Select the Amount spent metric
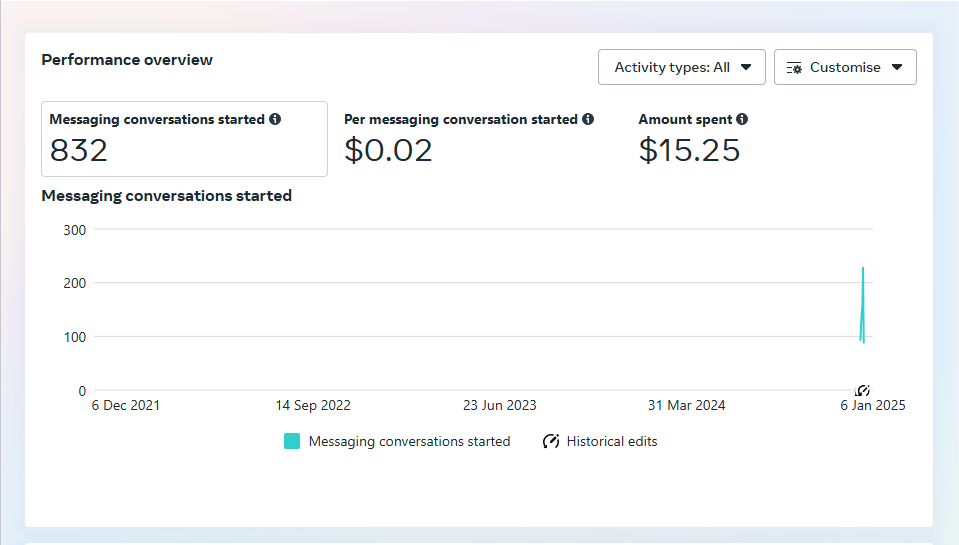 pyautogui.click(x=692, y=139)
